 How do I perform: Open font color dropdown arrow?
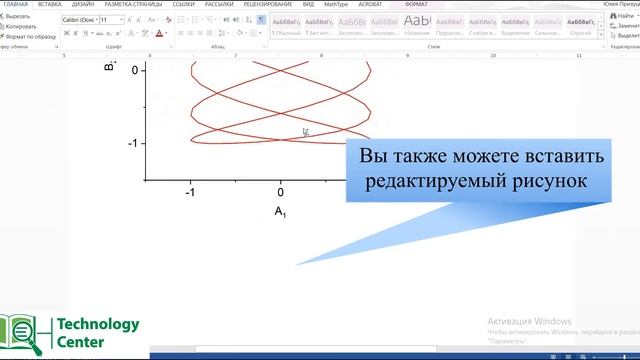pyautogui.click(x=166, y=33)
